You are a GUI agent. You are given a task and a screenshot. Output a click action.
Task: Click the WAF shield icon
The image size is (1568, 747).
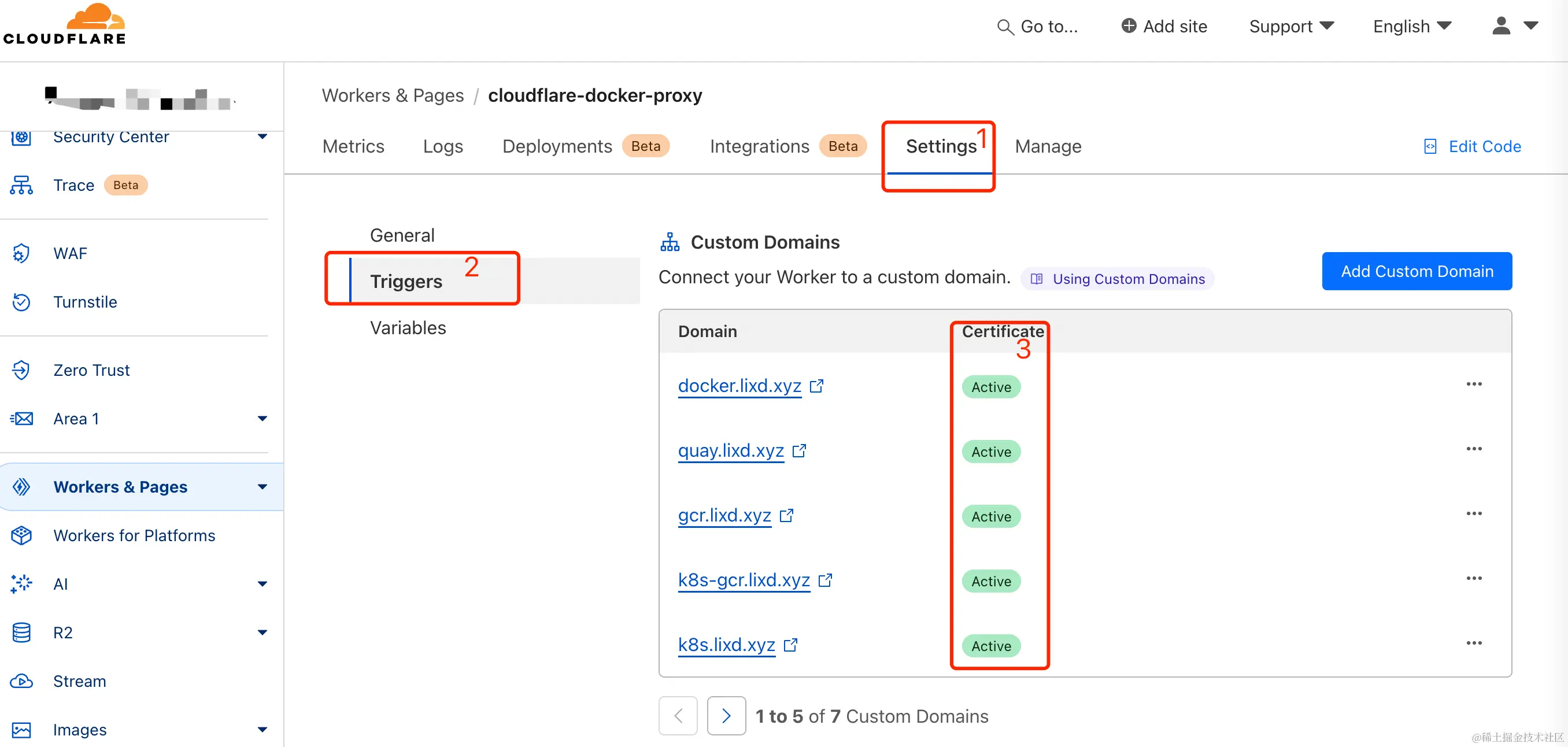21,253
